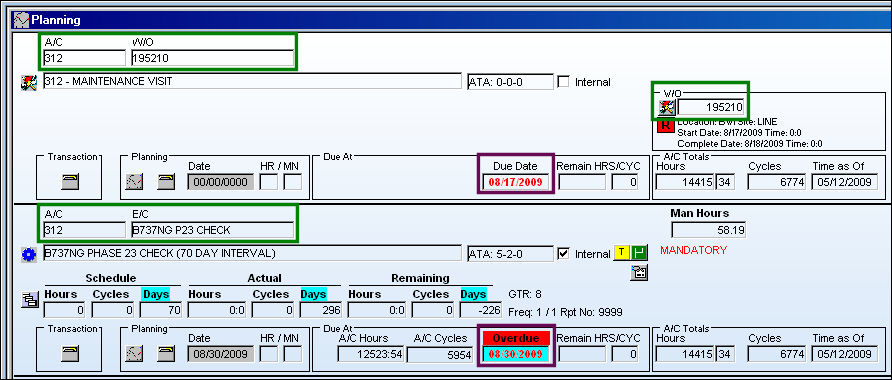The height and width of the screenshot is (380, 892).
Task: Click the ATA: 5-2-0 field
Action: (510, 253)
